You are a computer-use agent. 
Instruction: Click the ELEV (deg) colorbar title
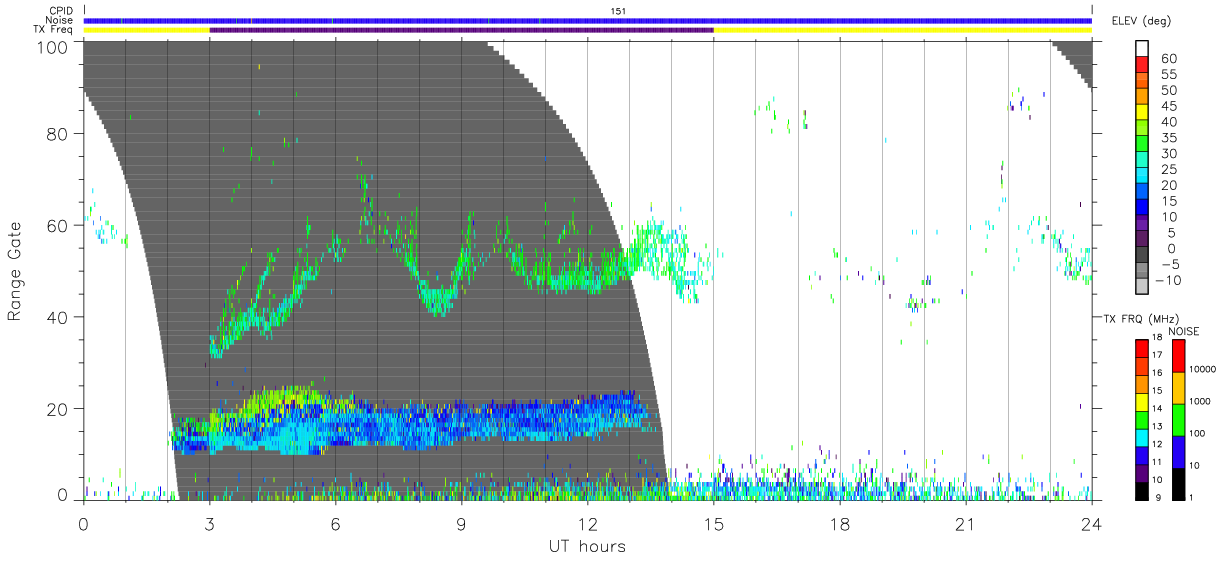coord(1141,21)
